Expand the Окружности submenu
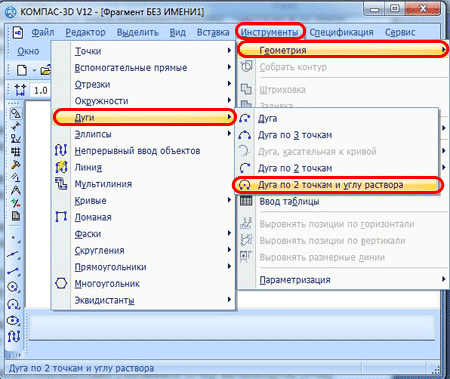450x379 pixels. pyautogui.click(x=144, y=101)
